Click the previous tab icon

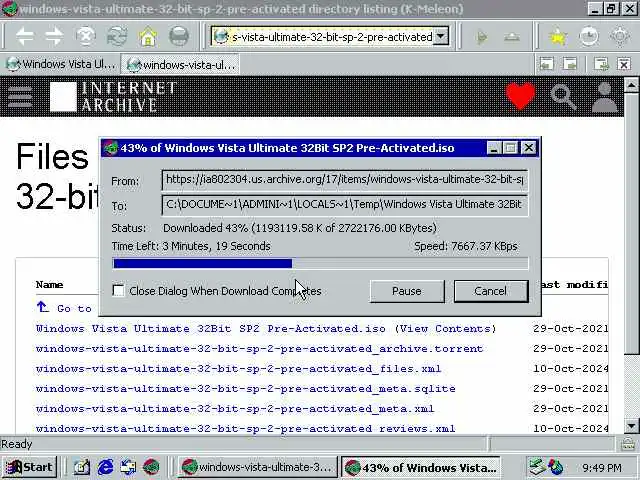[x=547, y=64]
